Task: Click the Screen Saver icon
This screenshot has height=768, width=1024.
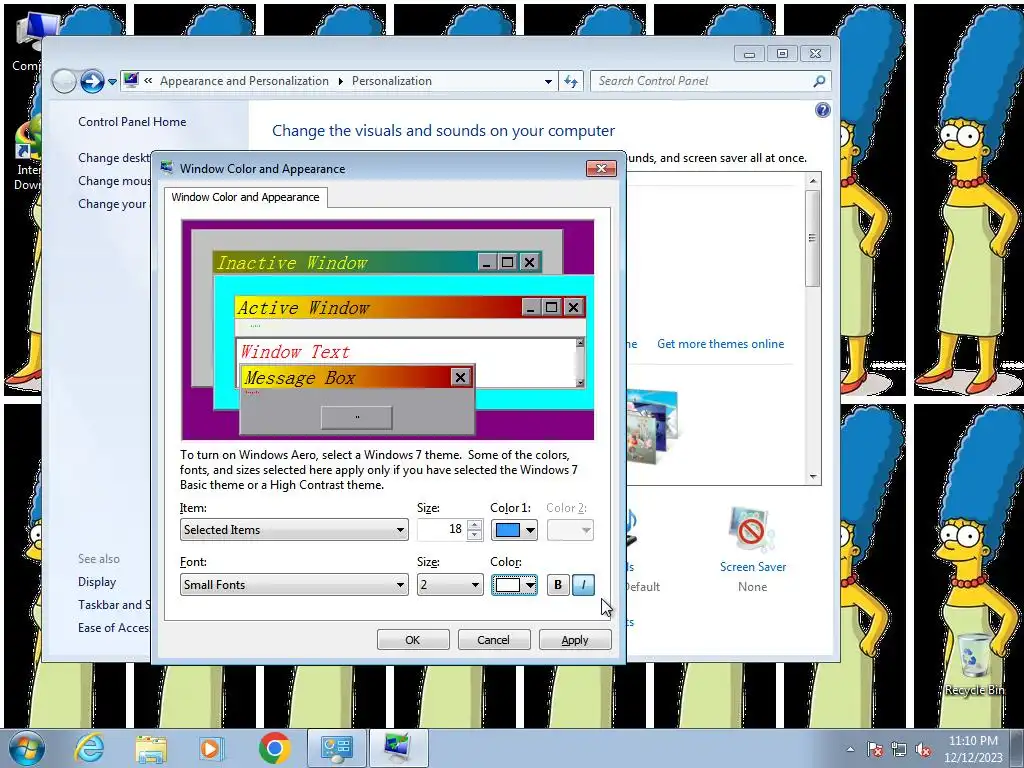Action: point(752,530)
